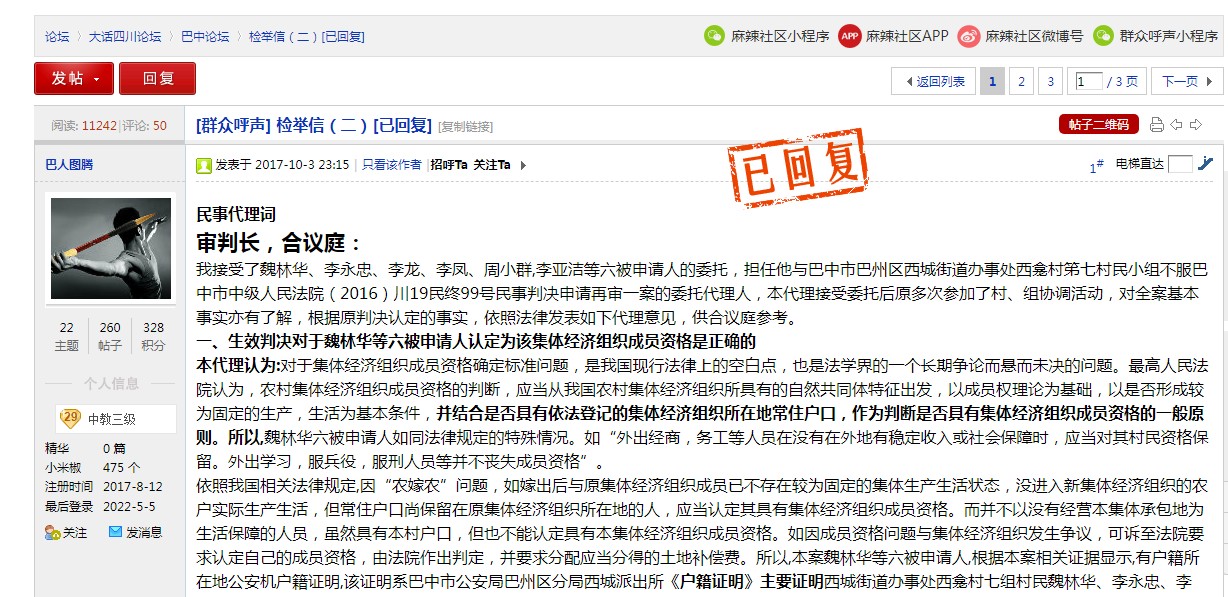
Task: Click the elevator jump icon beside floor box
Action: click(x=1205, y=164)
